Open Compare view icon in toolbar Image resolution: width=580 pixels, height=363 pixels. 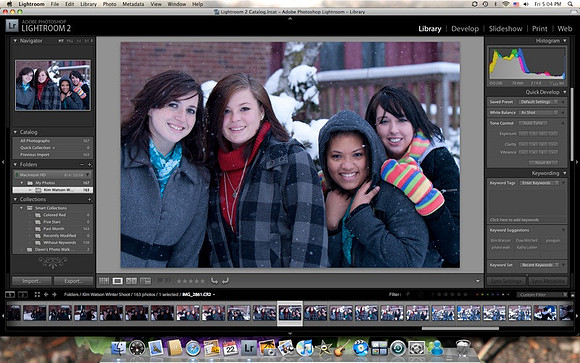point(131,281)
